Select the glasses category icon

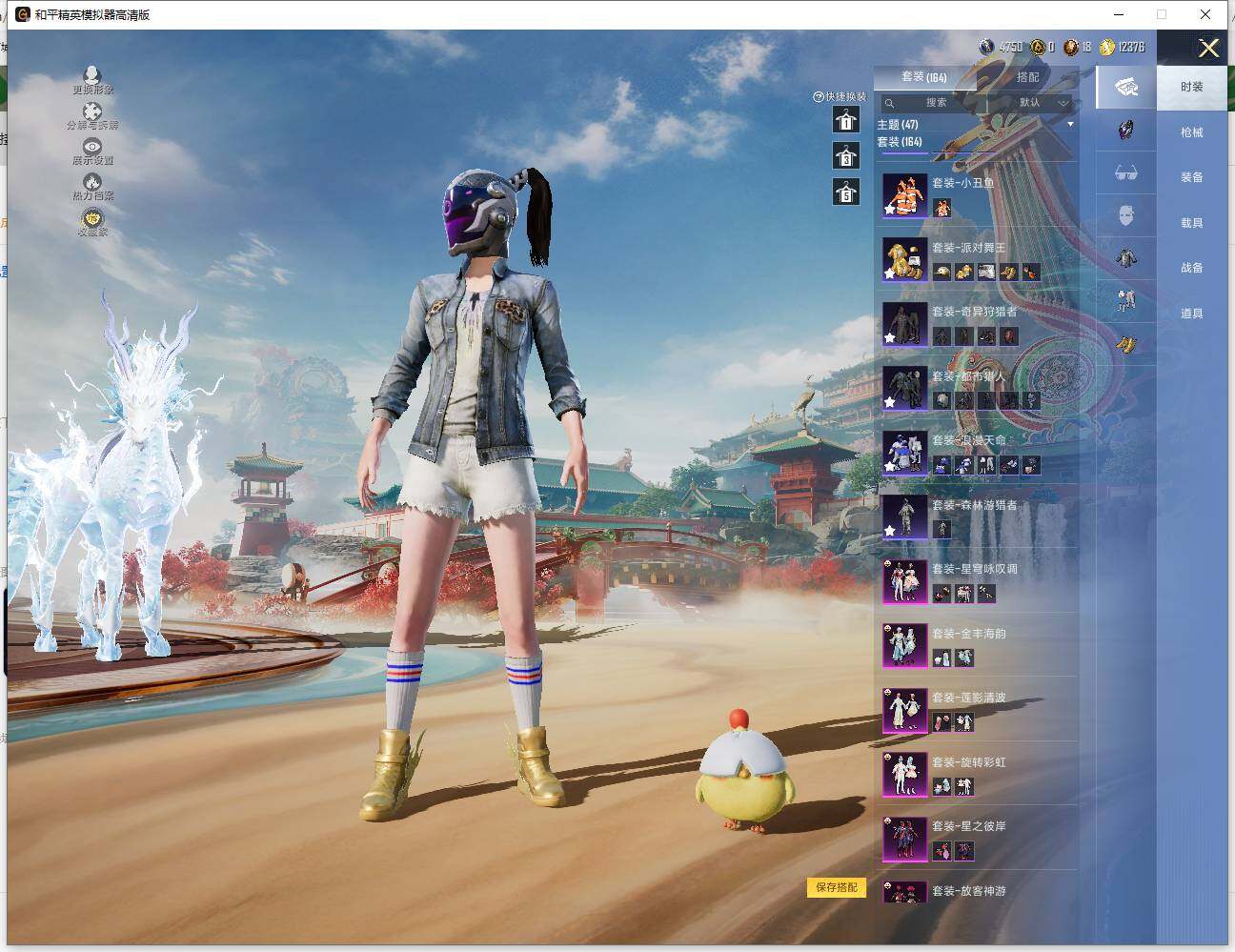pos(1125,173)
